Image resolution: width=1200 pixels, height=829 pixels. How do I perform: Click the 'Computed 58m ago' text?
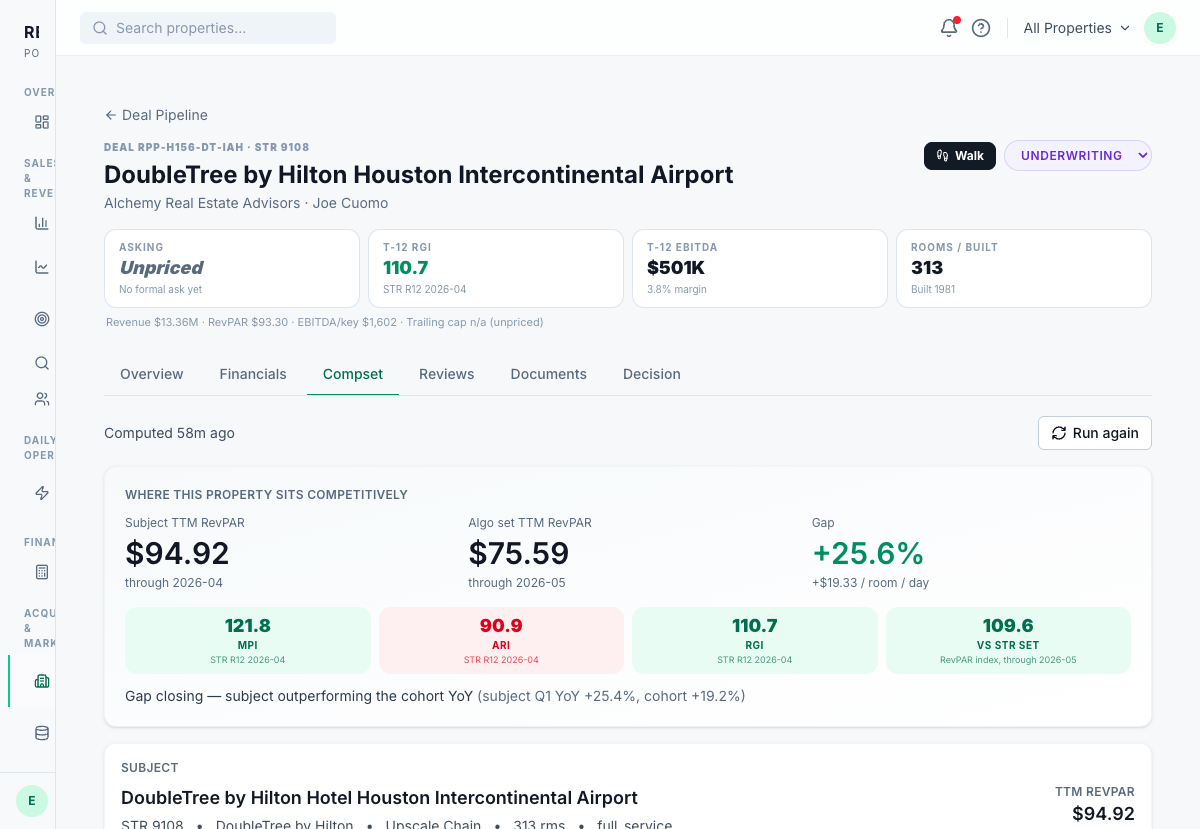[x=170, y=433]
